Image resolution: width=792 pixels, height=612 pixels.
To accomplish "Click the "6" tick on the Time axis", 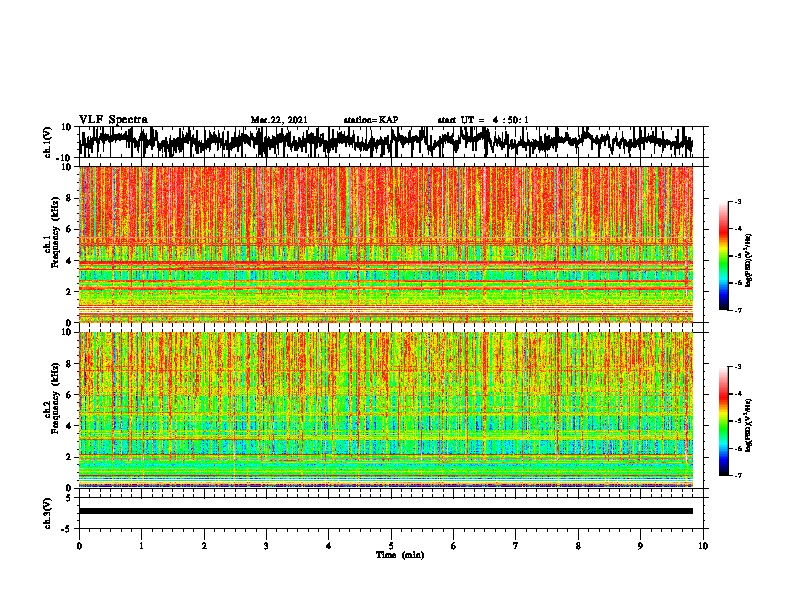I will [x=454, y=546].
